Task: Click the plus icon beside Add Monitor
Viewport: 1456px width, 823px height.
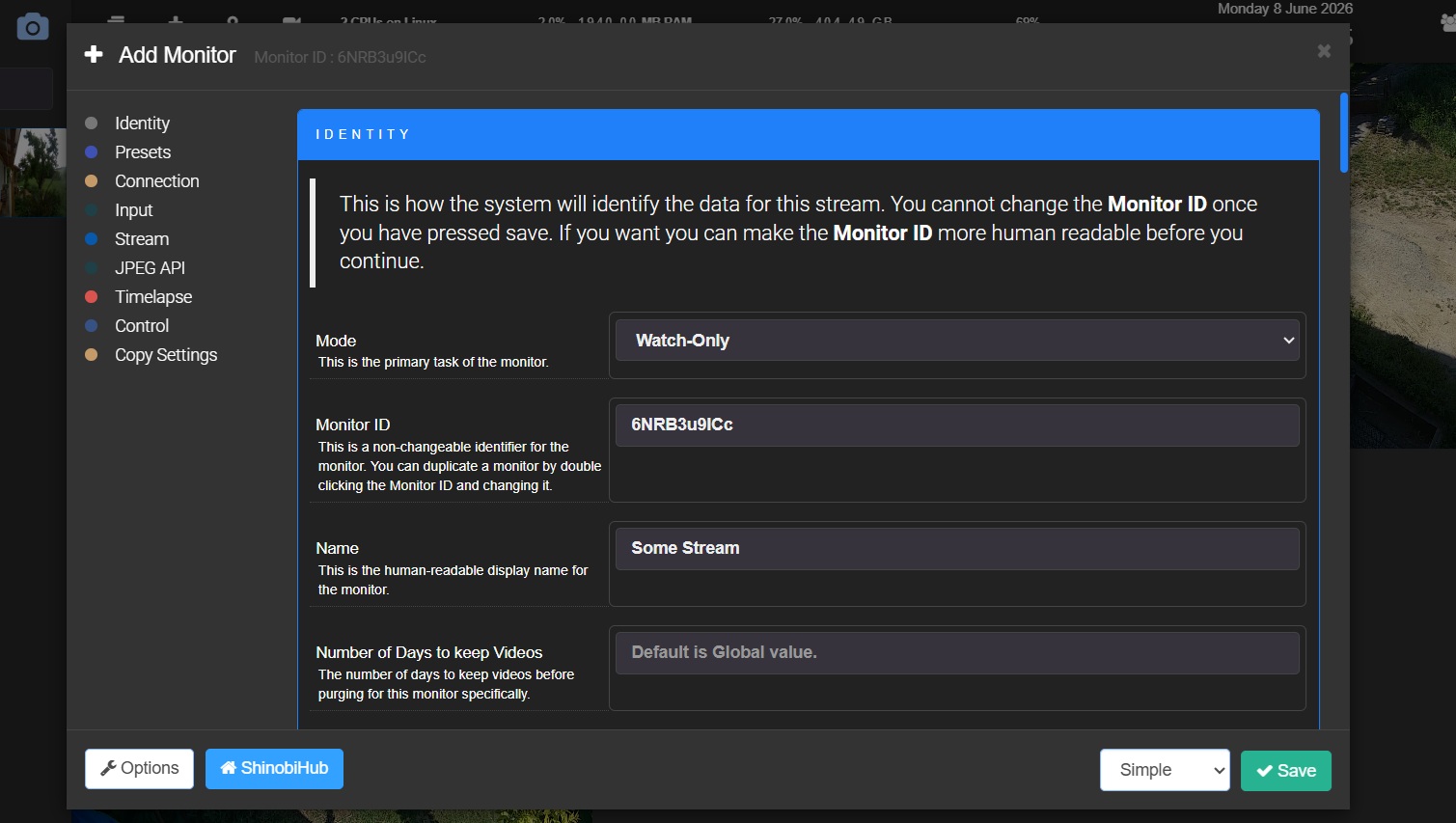Action: tap(94, 55)
